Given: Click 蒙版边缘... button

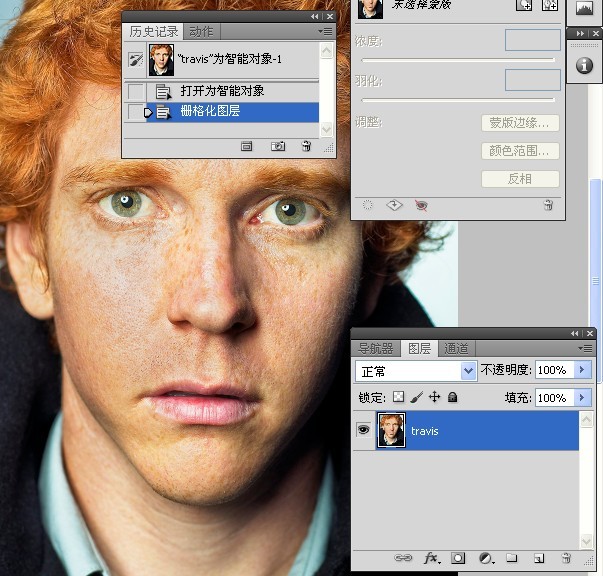Looking at the screenshot, I should 520,123.
